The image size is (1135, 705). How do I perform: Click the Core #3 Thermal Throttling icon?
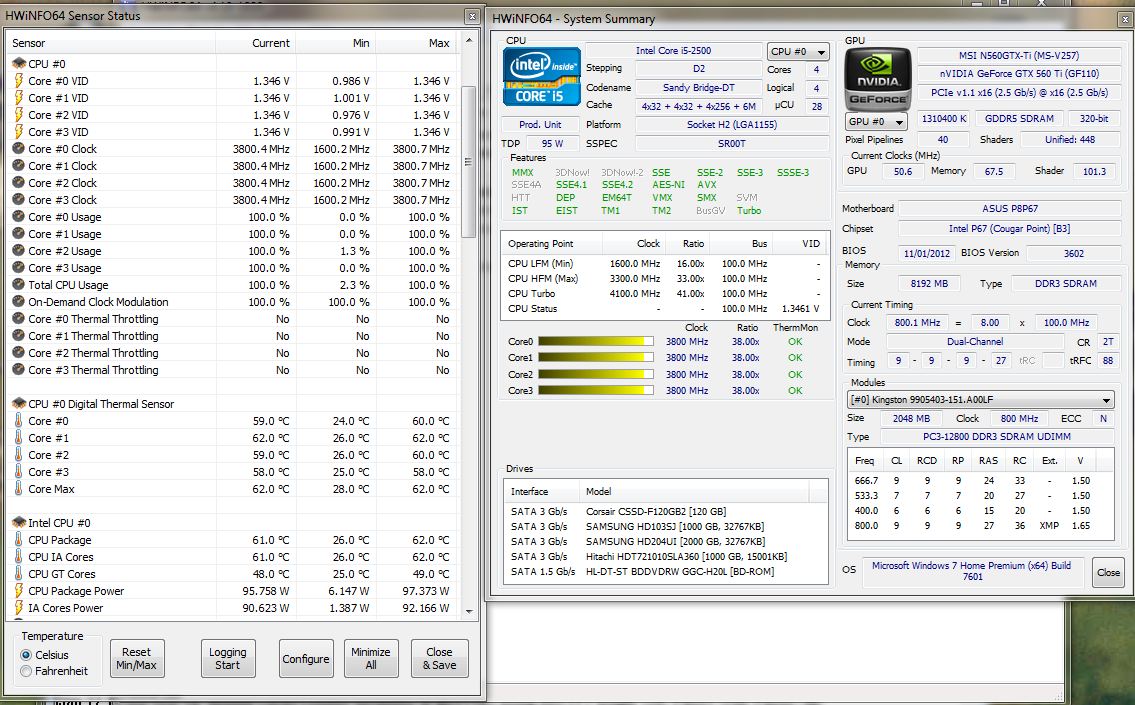coord(19,370)
